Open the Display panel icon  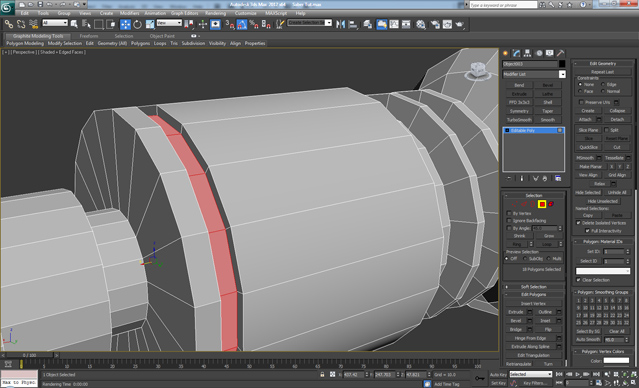coord(550,53)
